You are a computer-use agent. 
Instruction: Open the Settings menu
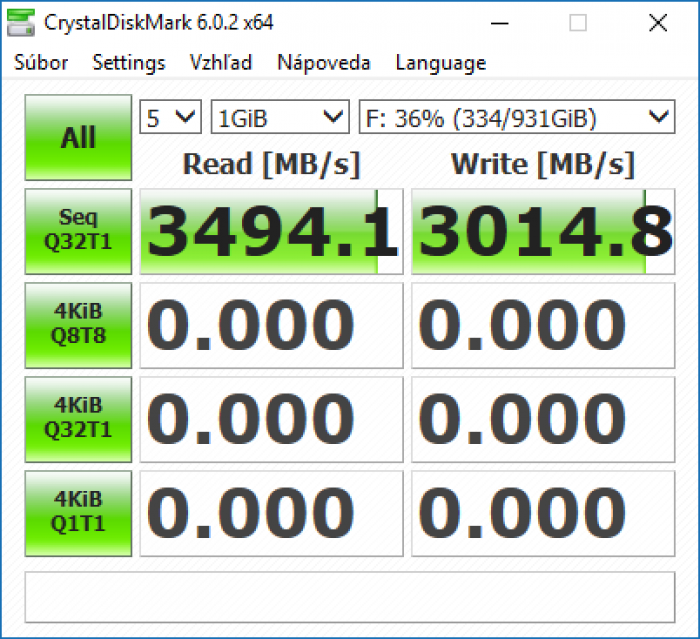tap(129, 63)
